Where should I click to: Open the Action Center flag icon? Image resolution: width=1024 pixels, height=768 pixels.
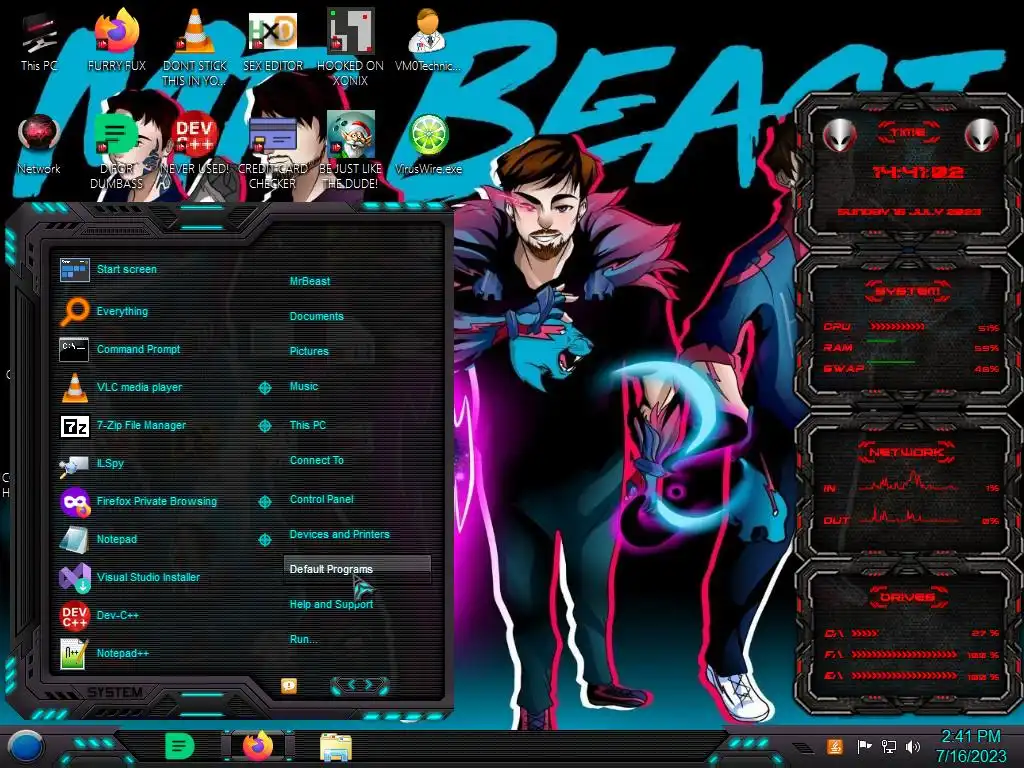pos(864,746)
